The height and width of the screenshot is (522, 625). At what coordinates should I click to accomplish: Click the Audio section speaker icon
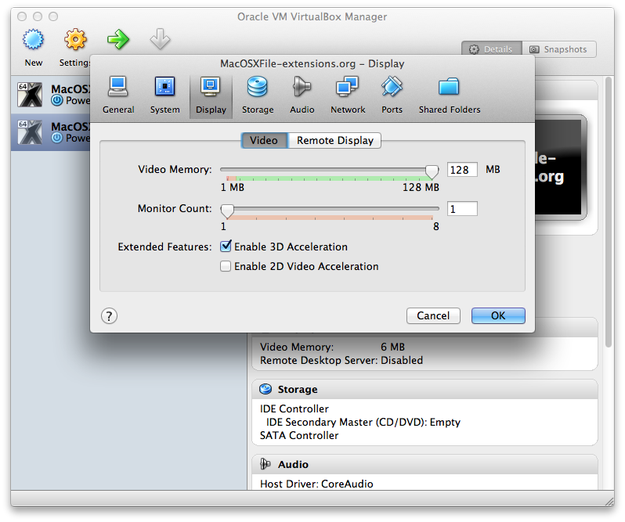coord(265,464)
